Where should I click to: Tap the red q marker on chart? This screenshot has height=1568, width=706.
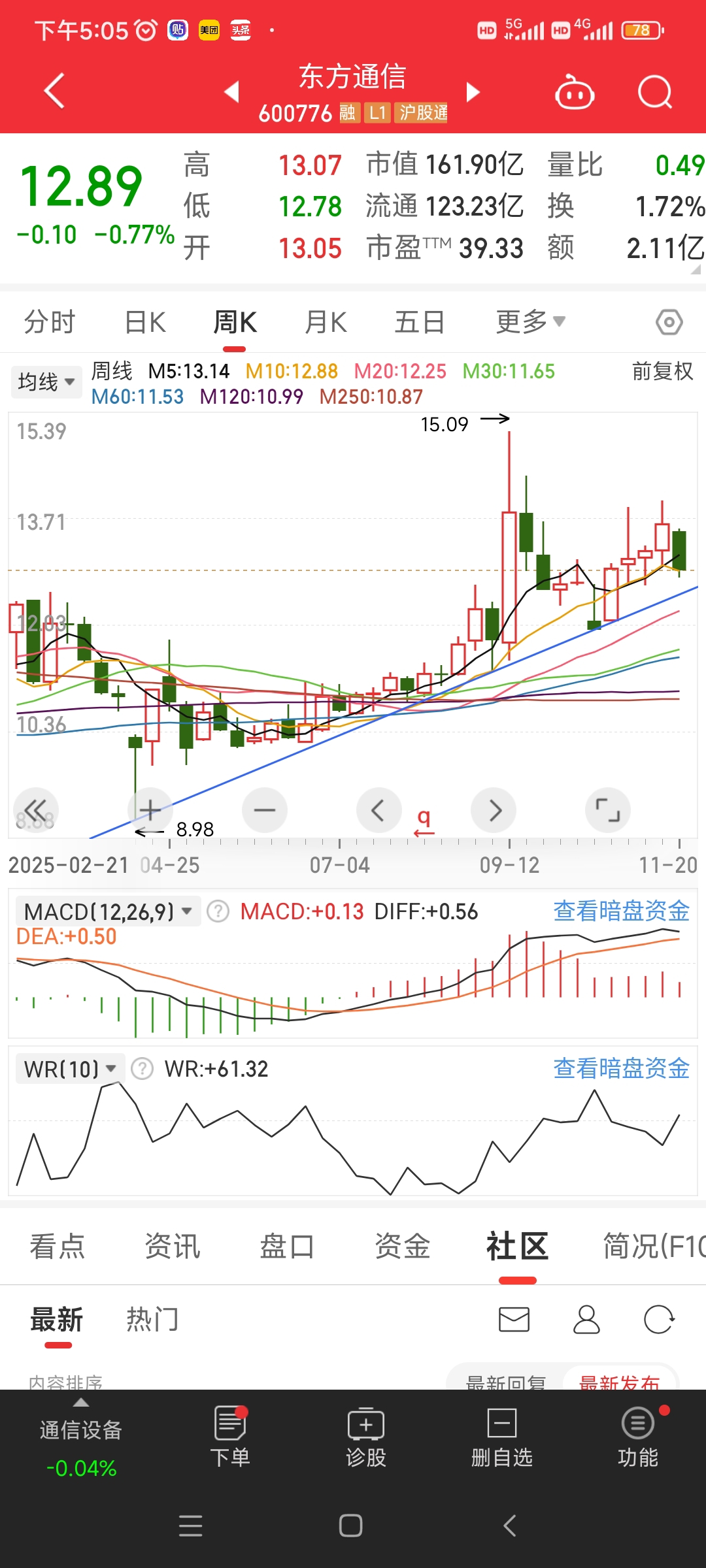click(424, 821)
